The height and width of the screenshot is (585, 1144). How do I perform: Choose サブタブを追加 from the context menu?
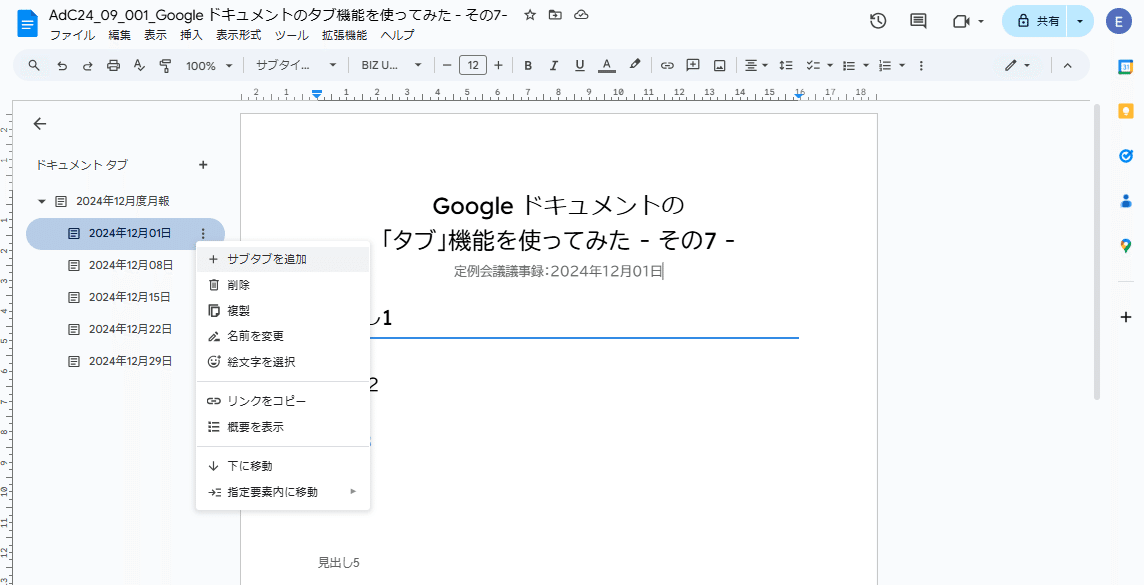pyautogui.click(x=283, y=259)
